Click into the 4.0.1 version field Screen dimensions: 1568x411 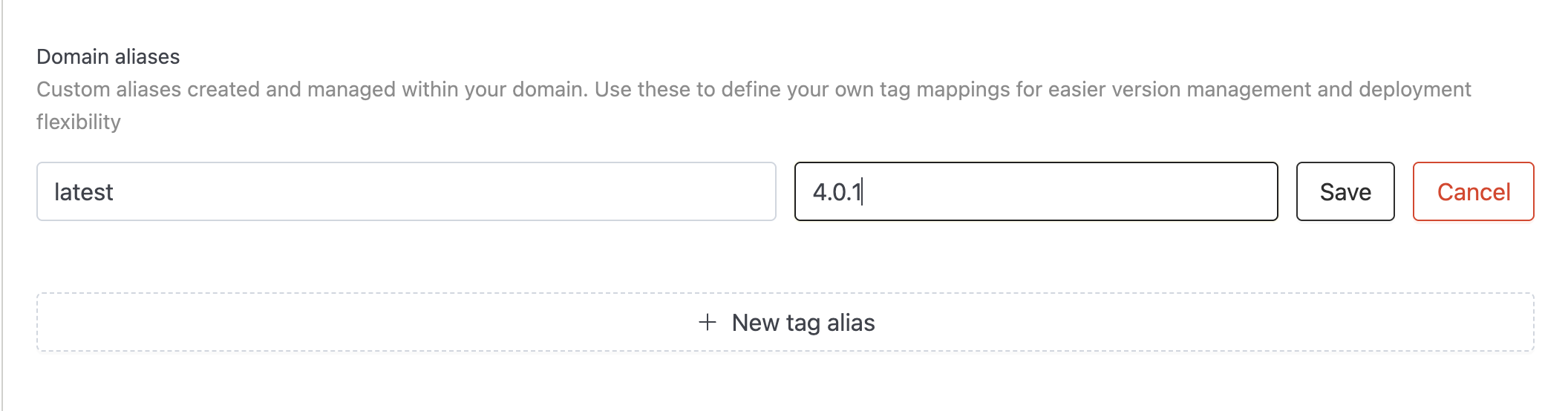(x=1035, y=191)
